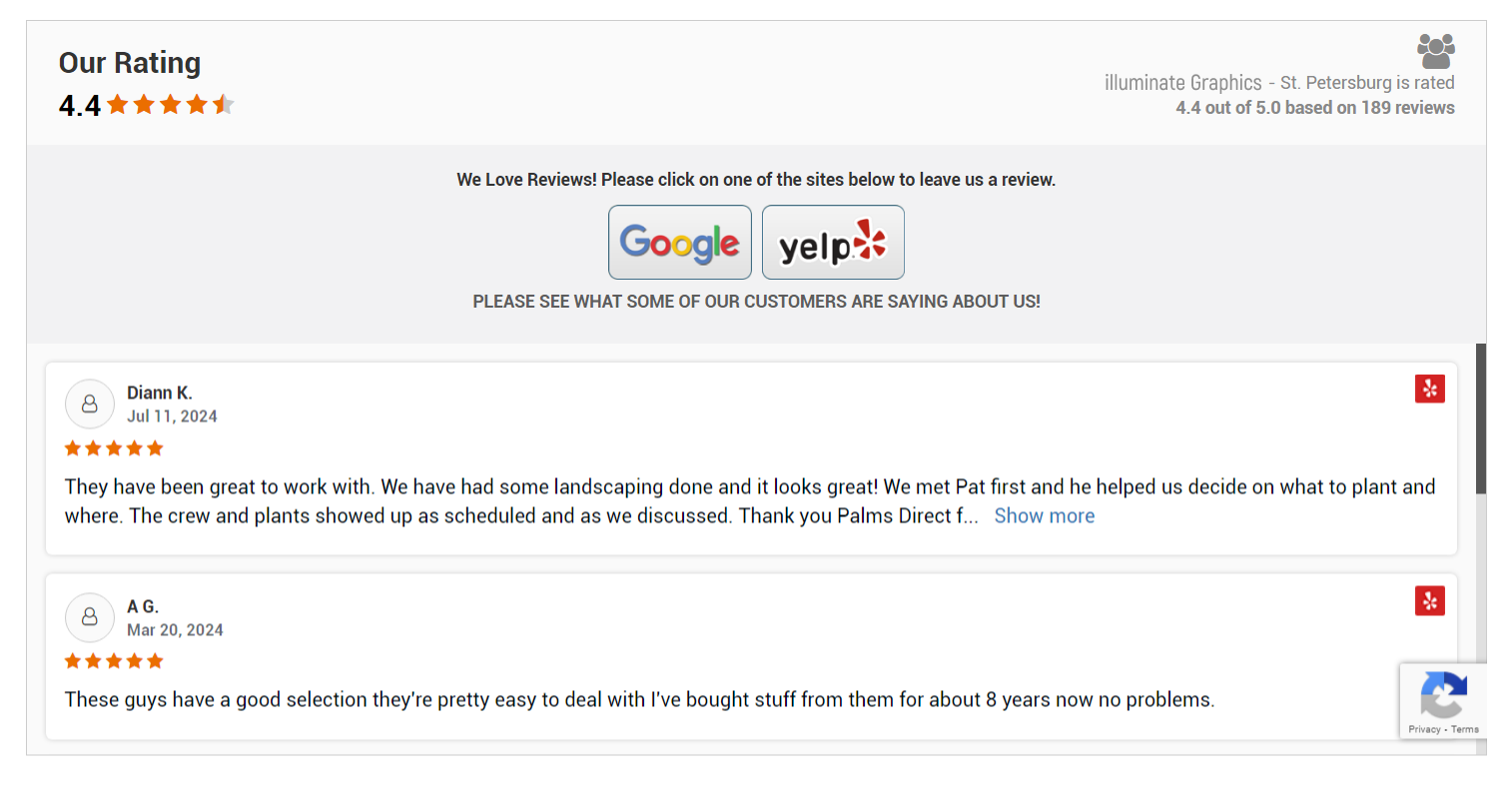This screenshot has height=794, width=1512.
Task: Open reCAPTCHA Terms link
Action: (1465, 729)
